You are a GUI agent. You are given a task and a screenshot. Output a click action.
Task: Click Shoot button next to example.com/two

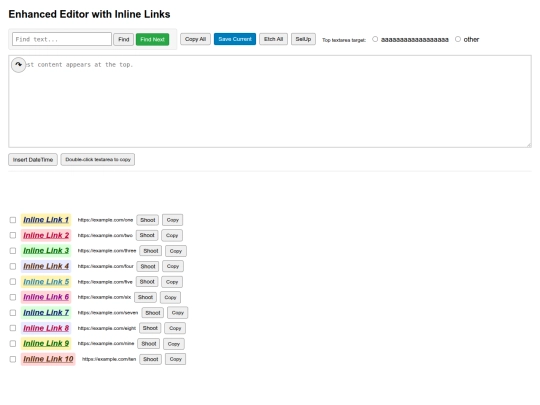[147, 235]
